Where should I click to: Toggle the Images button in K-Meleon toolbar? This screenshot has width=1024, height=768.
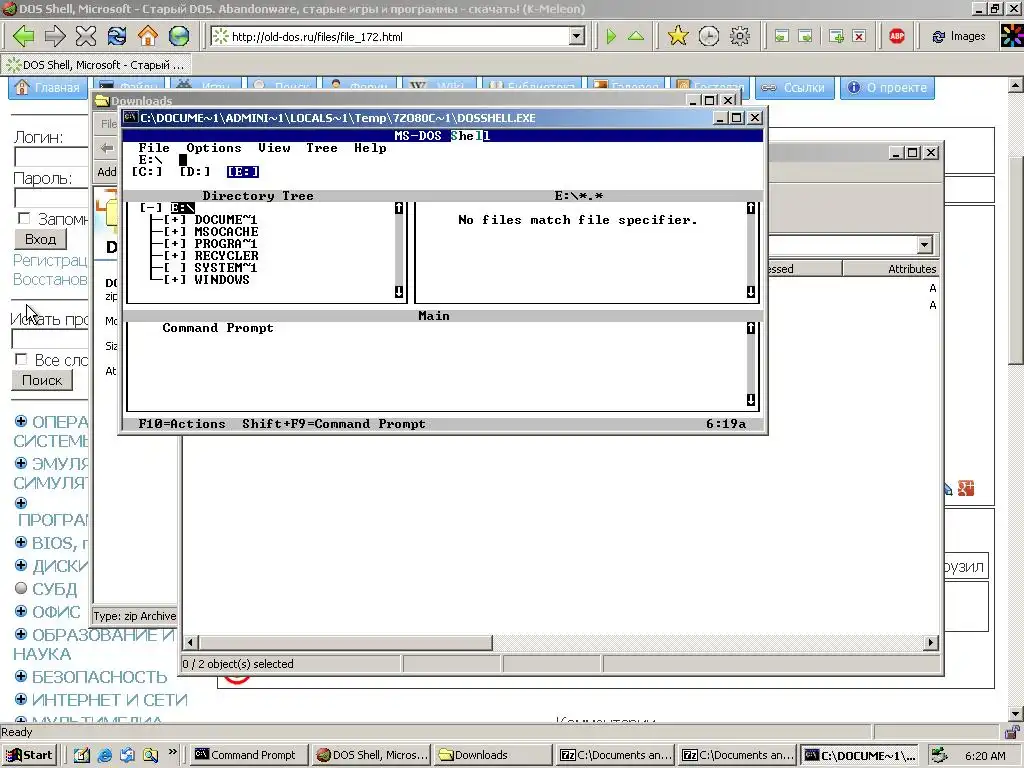(958, 36)
